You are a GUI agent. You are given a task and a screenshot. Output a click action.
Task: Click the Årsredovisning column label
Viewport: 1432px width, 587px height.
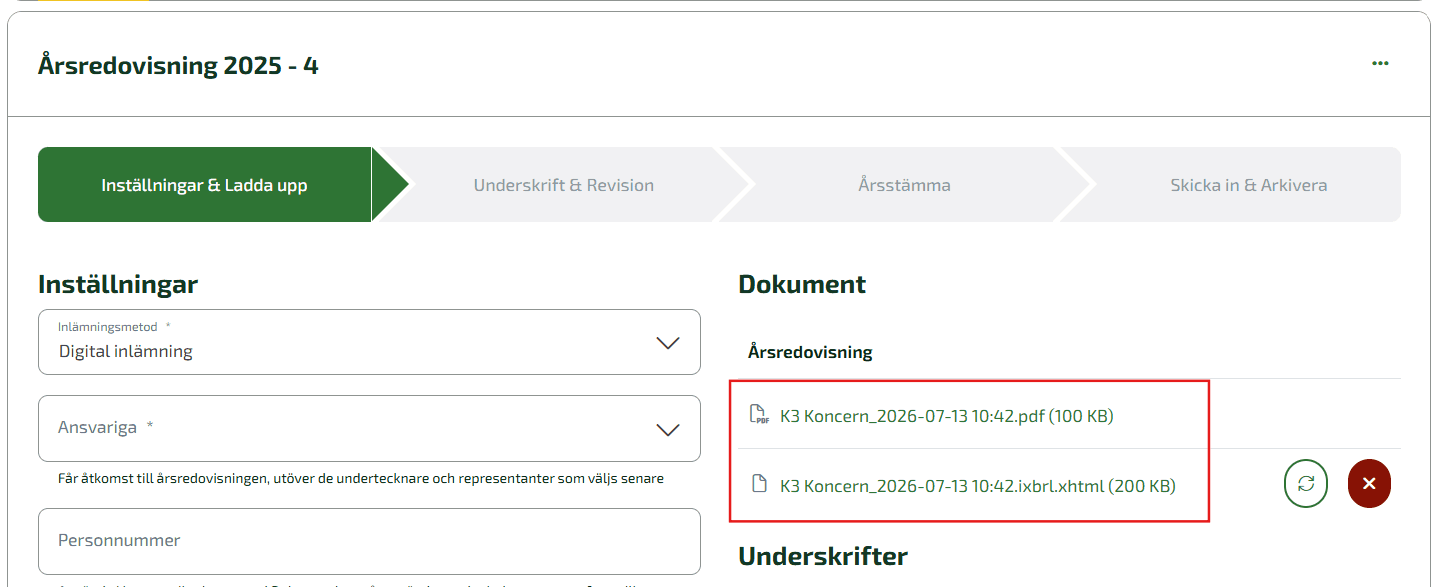(810, 352)
